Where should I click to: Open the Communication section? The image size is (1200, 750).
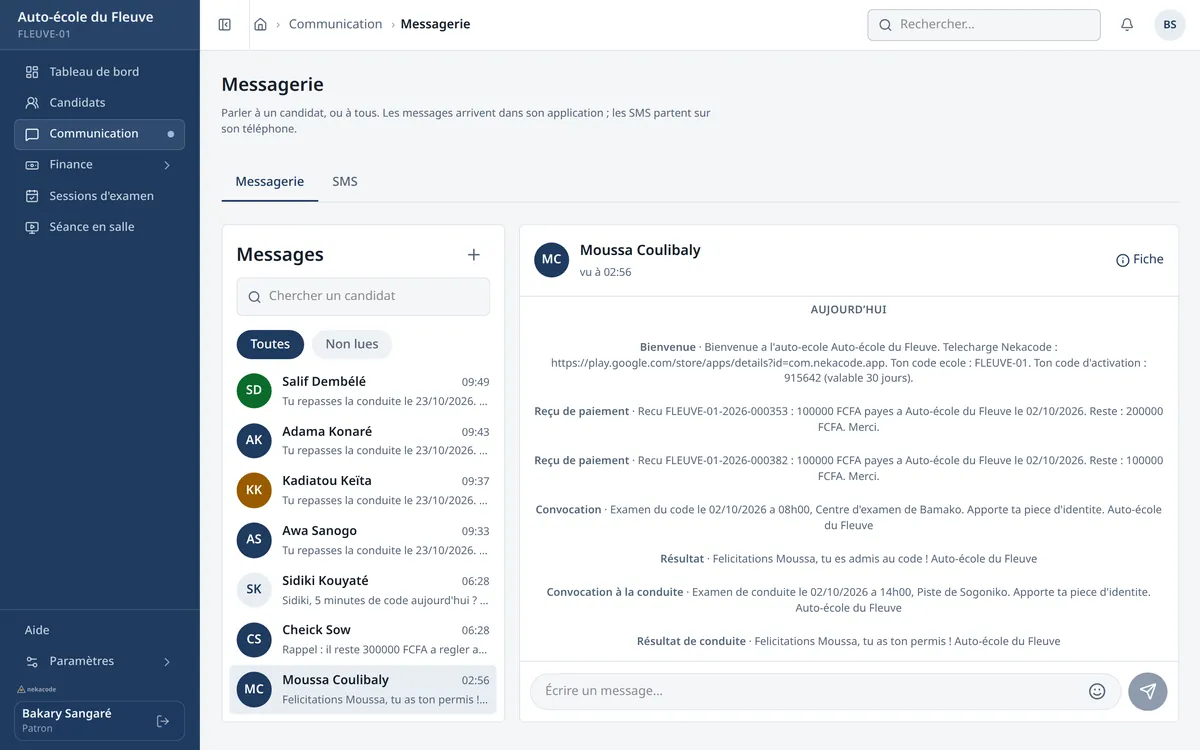coord(100,134)
